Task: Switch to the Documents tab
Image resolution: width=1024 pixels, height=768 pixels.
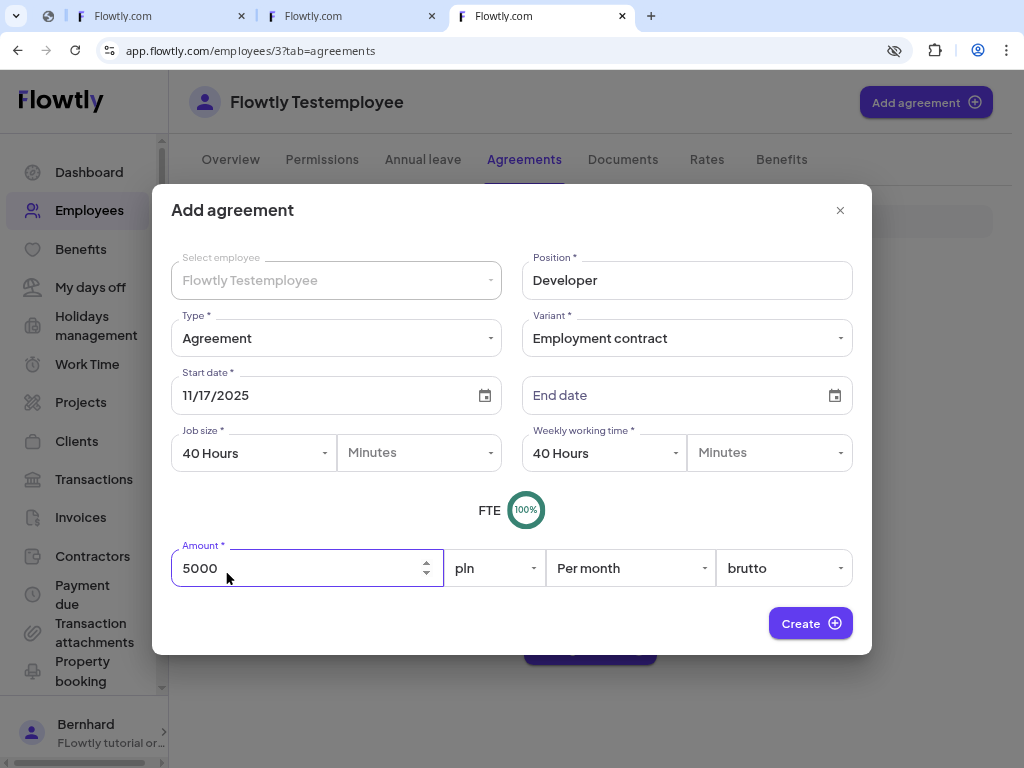Action: (x=623, y=160)
